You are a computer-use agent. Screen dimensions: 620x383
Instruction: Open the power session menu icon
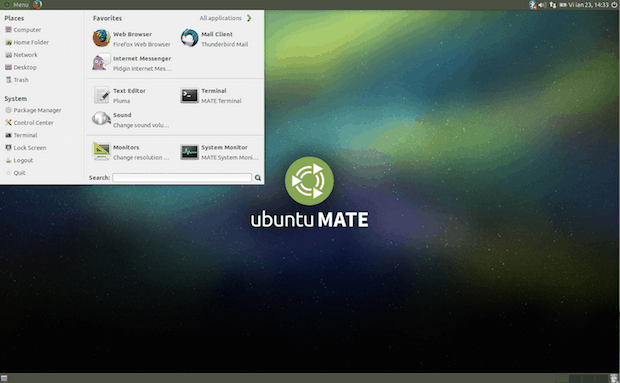click(x=614, y=5)
